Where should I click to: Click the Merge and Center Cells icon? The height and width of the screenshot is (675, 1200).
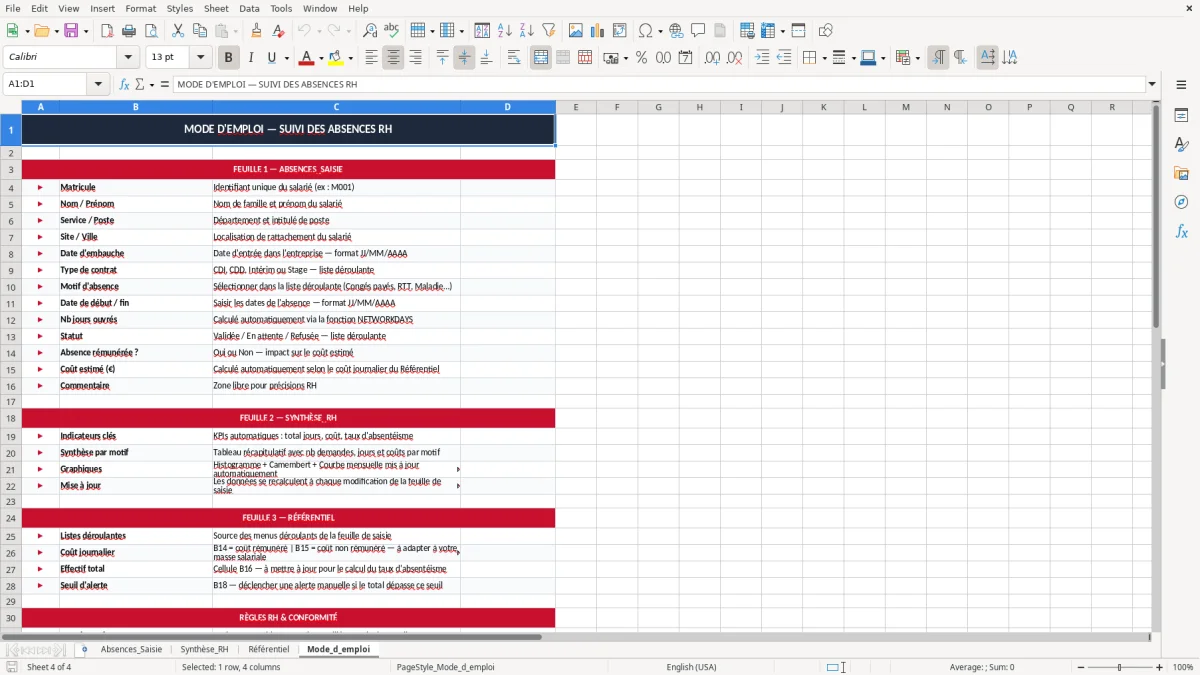pos(541,58)
